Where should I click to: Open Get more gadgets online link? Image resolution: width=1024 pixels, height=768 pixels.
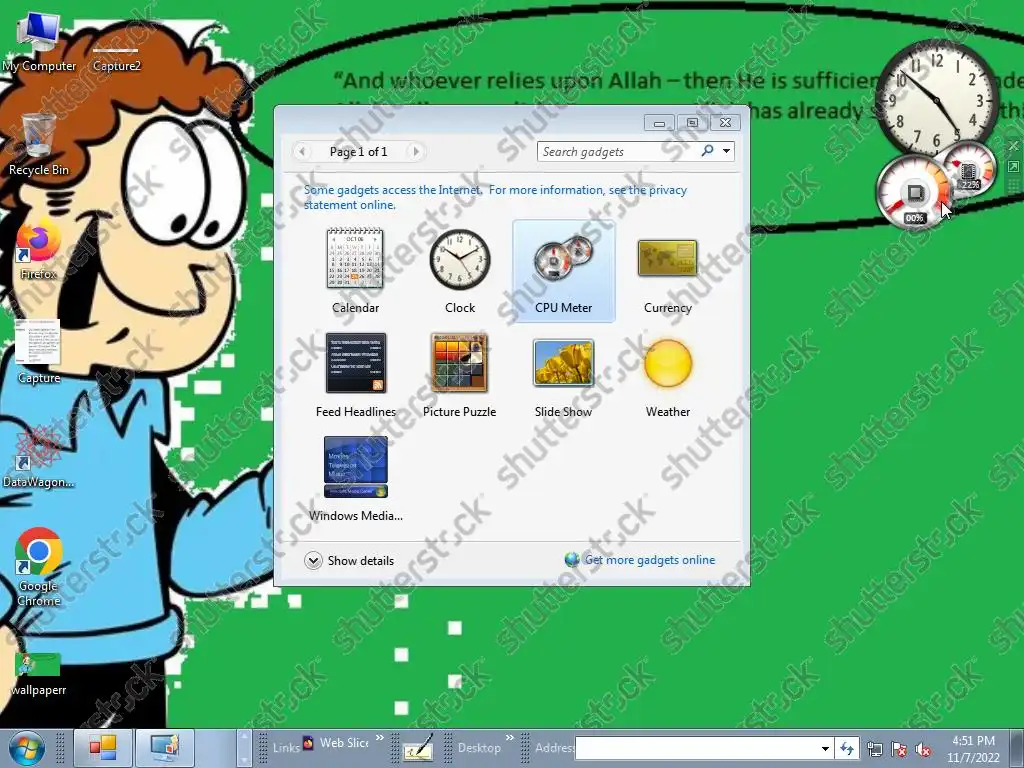coord(649,560)
